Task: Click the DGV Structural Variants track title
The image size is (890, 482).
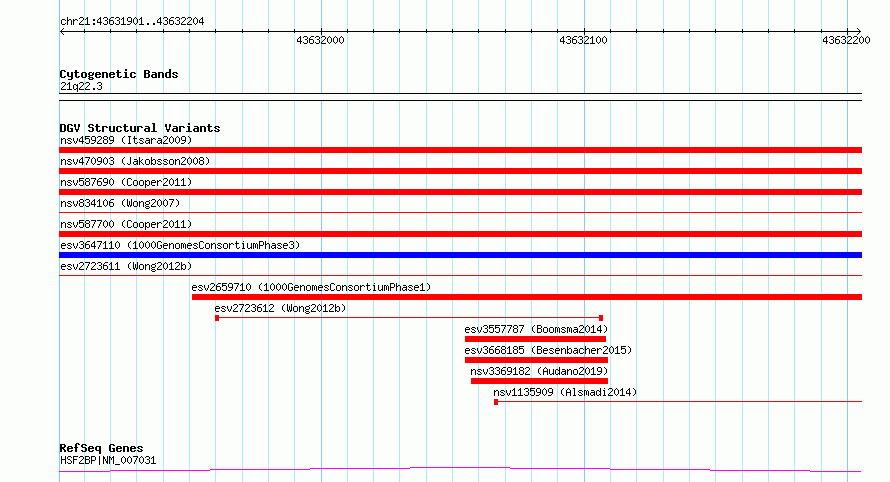Action: pyautogui.click(x=140, y=128)
